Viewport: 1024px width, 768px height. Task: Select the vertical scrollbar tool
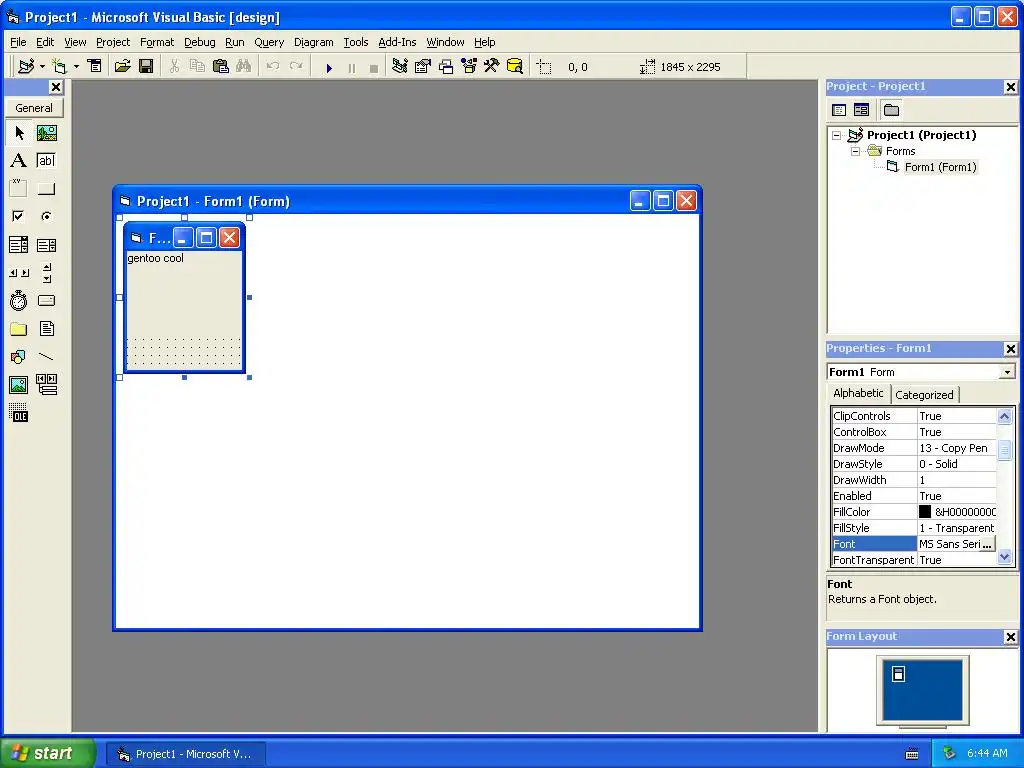(x=46, y=273)
